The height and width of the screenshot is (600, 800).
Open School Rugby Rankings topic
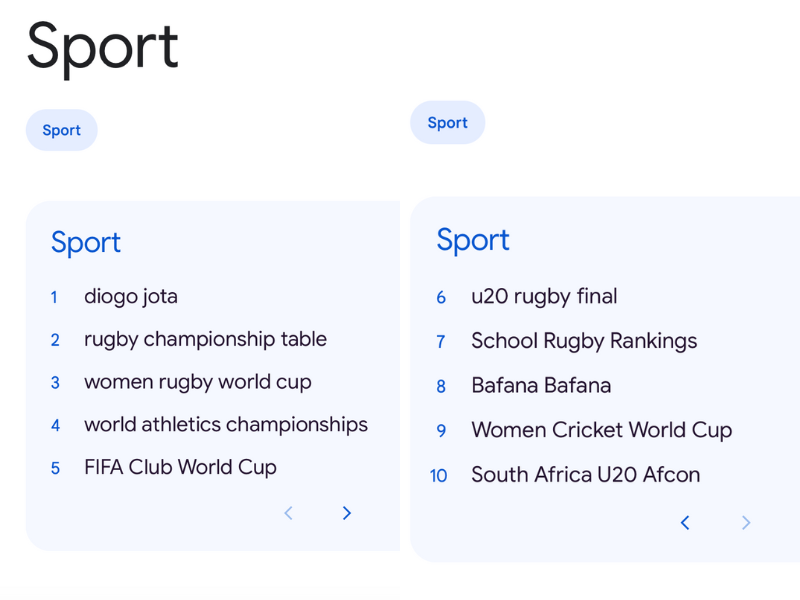click(x=584, y=341)
